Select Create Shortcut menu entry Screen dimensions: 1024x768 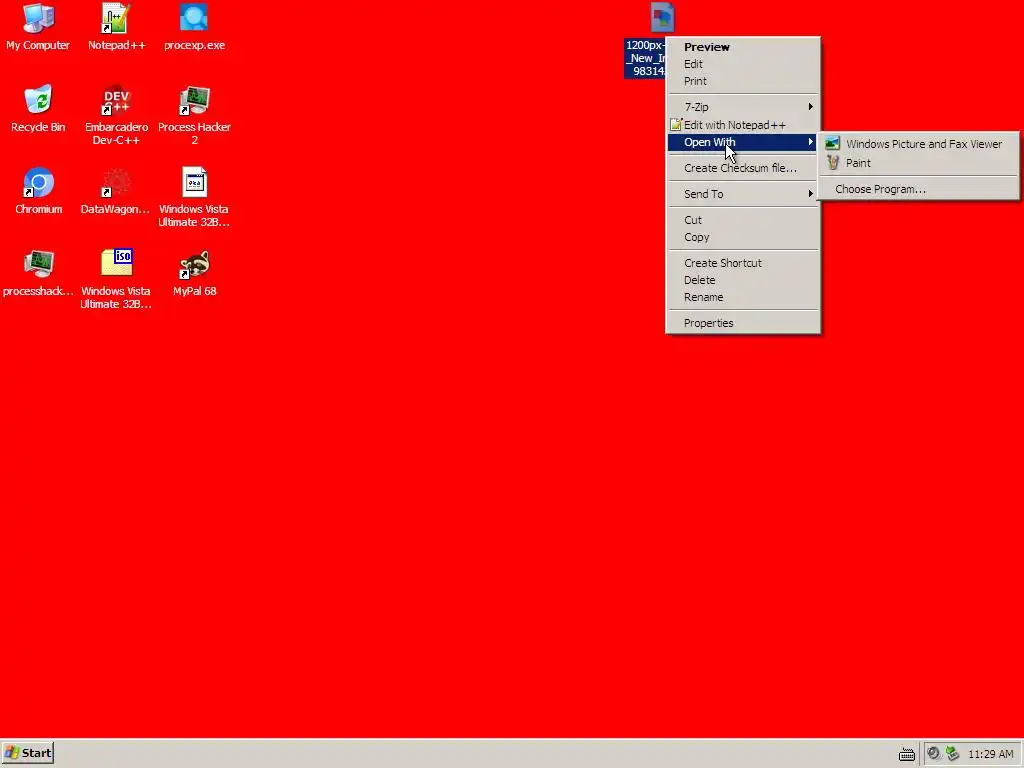743,263
